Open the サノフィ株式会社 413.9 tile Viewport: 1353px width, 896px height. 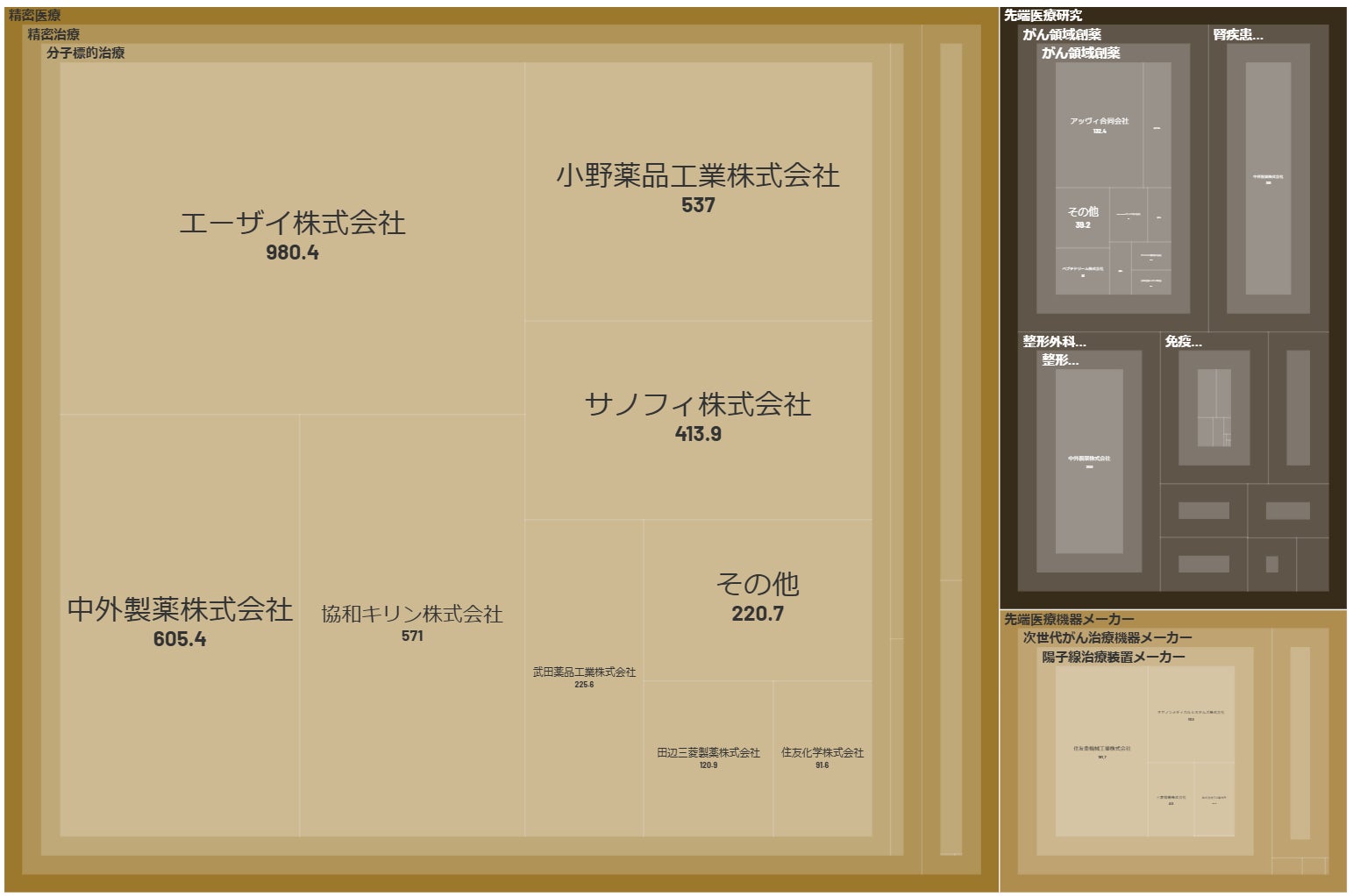[698, 419]
